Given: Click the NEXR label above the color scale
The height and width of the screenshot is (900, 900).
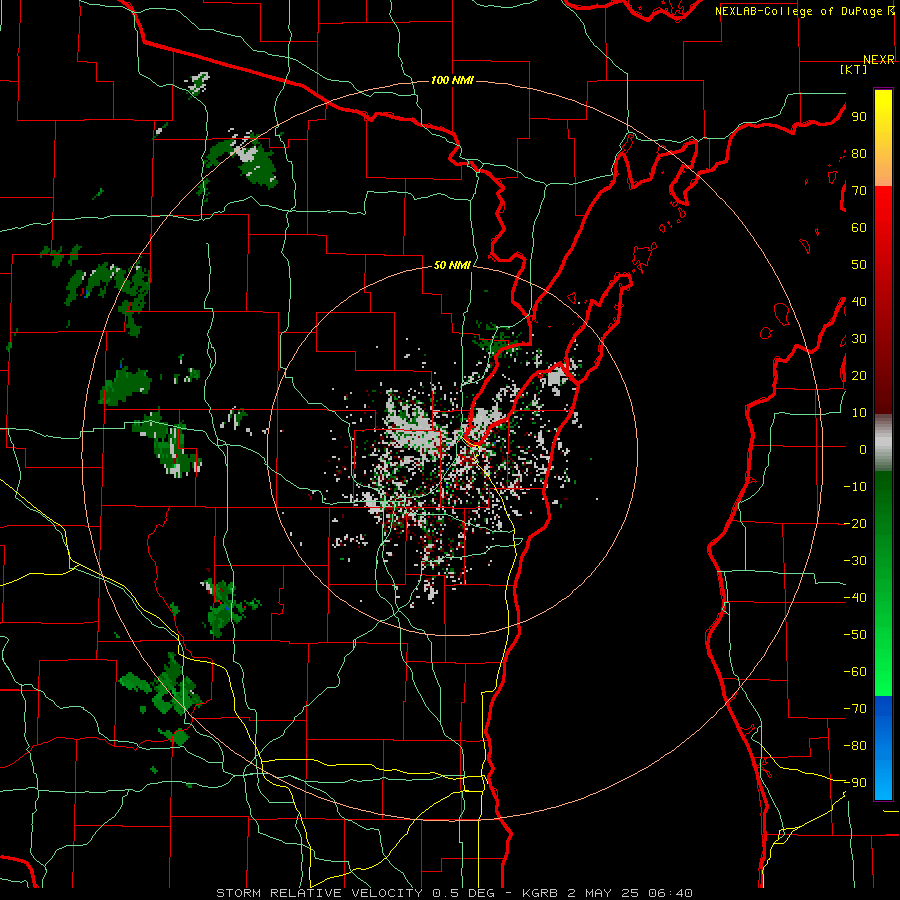Looking at the screenshot, I should (x=879, y=60).
